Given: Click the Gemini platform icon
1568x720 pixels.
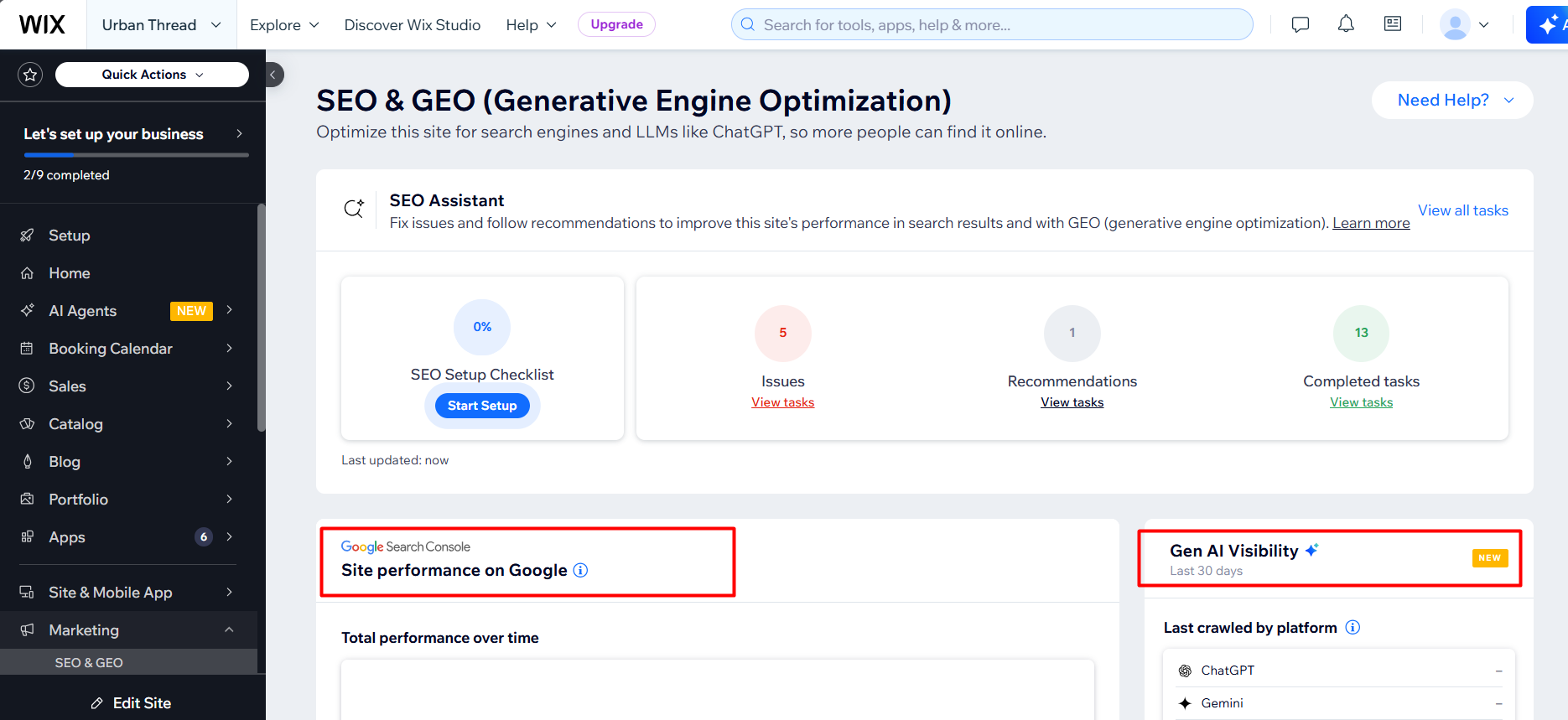Looking at the screenshot, I should 1185,703.
